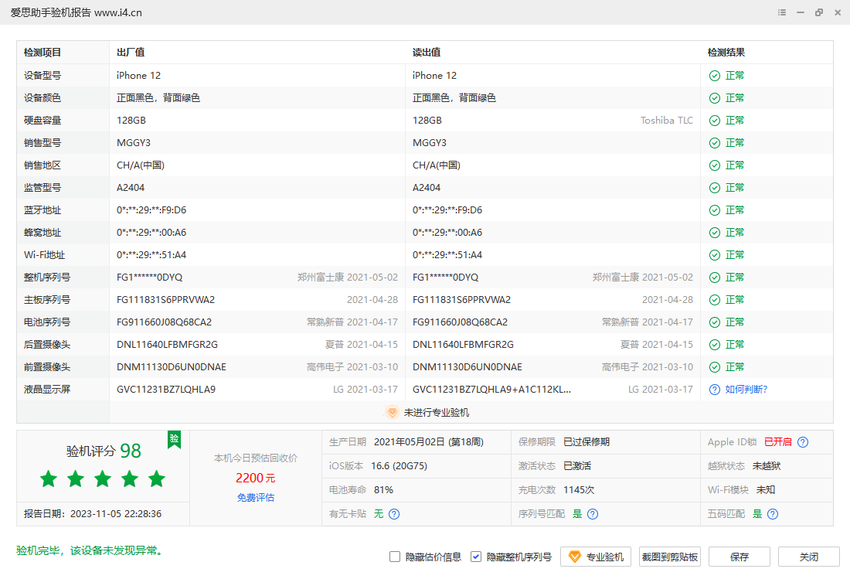Open the help icon next to 有无卡贴

[x=394, y=514]
